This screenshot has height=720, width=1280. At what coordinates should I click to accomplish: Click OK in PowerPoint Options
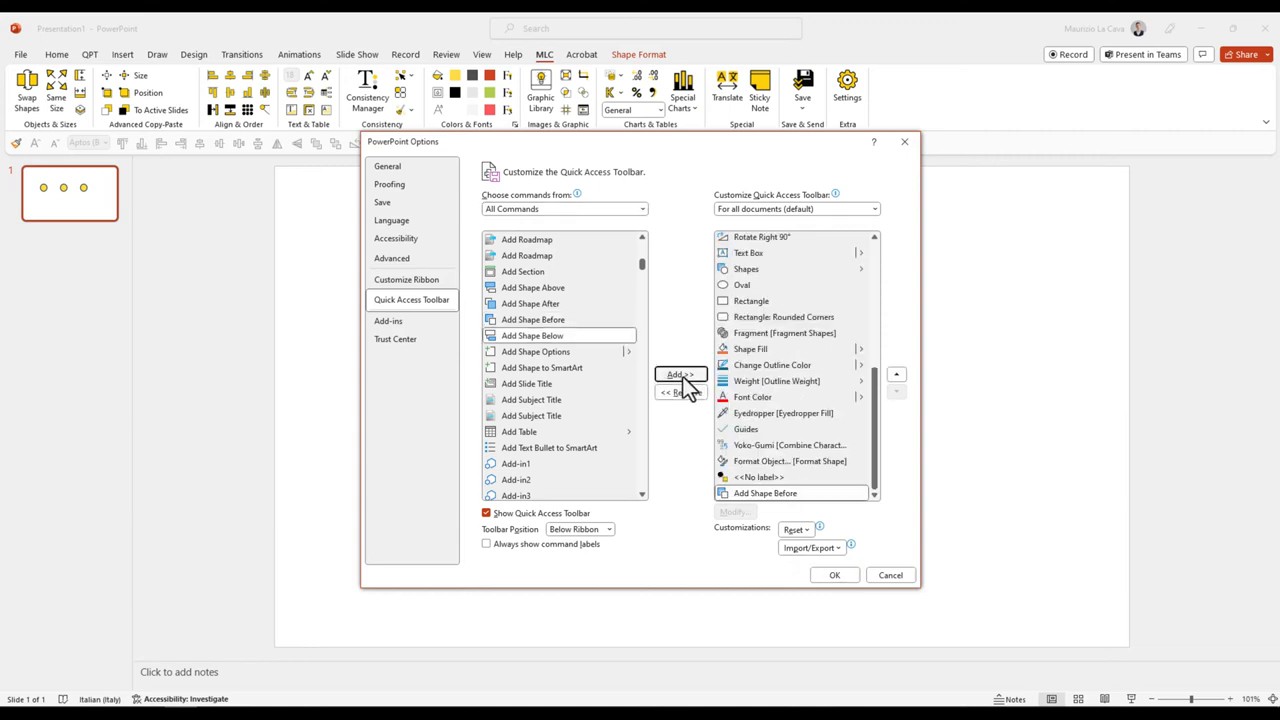tap(834, 575)
